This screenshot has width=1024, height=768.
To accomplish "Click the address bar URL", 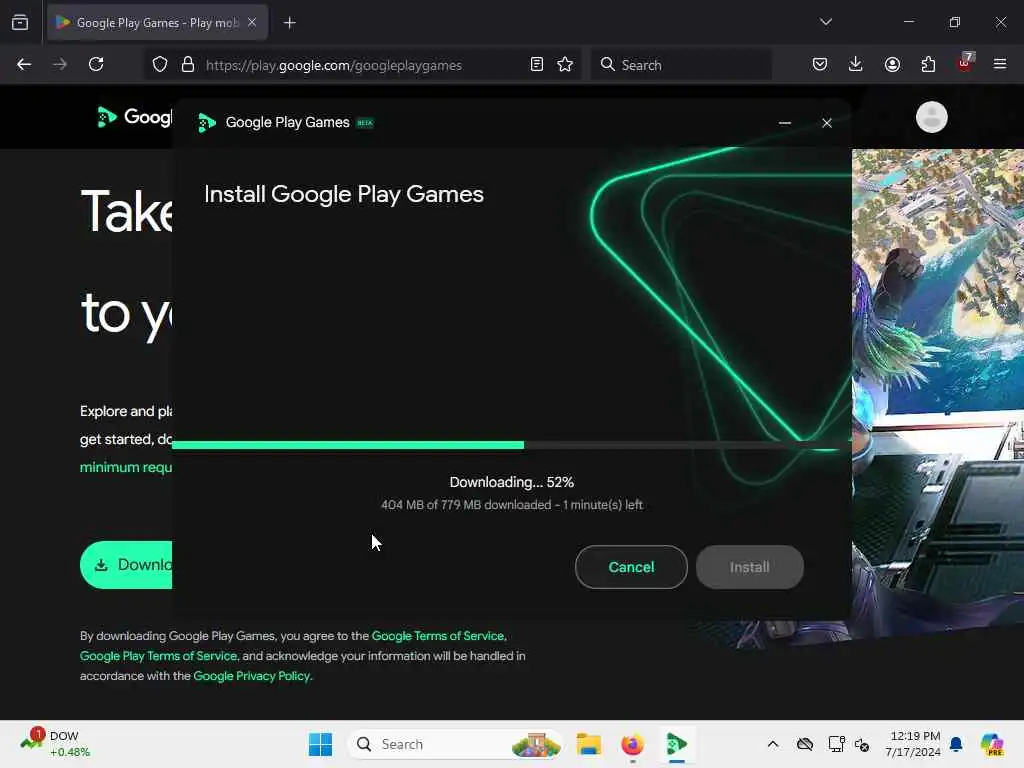I will tap(334, 65).
